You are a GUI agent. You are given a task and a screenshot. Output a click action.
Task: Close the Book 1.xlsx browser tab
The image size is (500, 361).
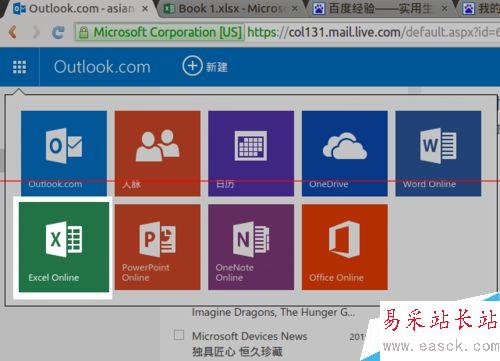[x=295, y=9]
